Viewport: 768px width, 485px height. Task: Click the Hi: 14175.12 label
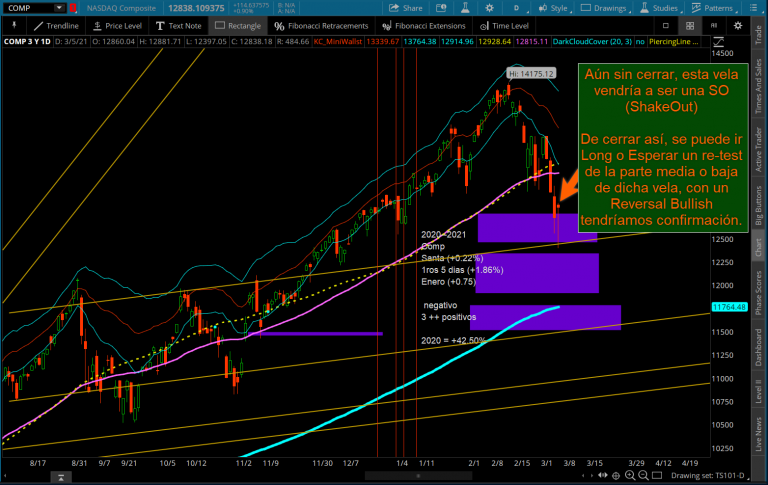pos(531,73)
